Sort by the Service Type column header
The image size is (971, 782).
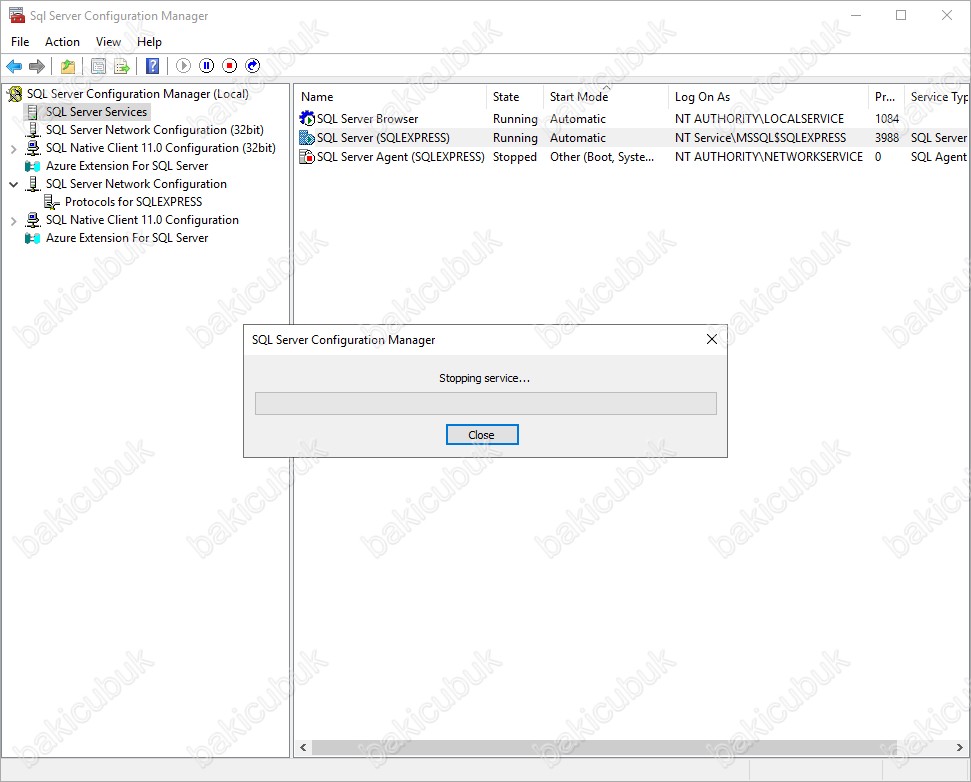(938, 97)
